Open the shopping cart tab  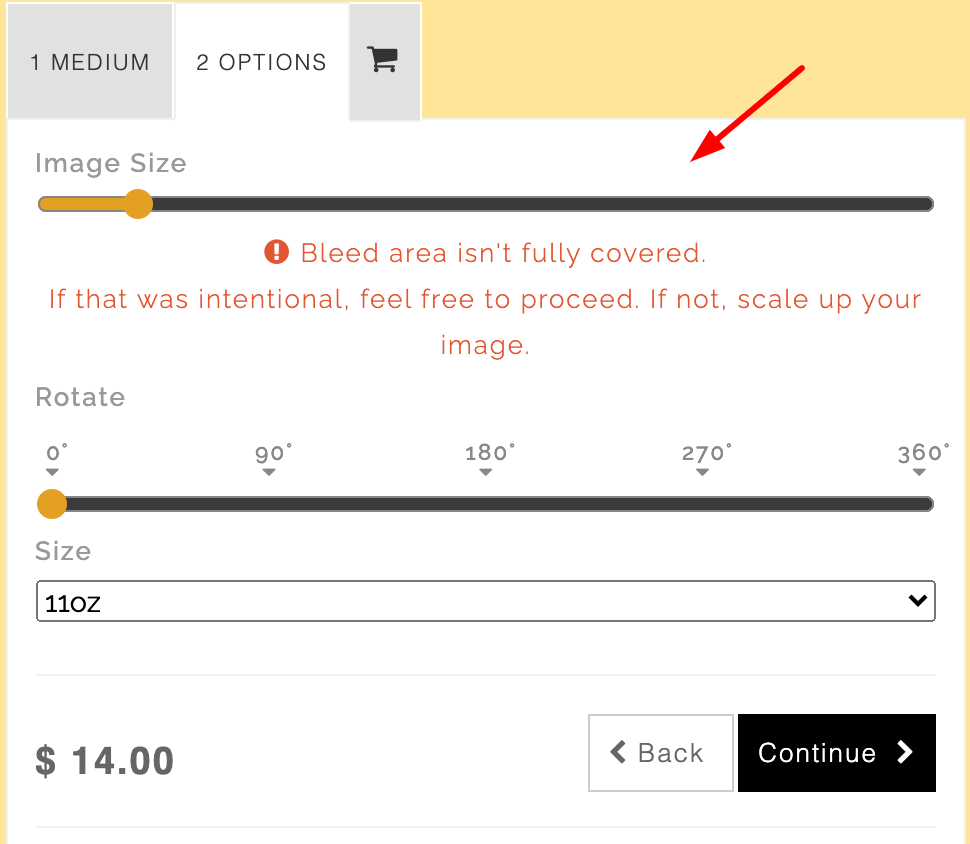point(384,60)
